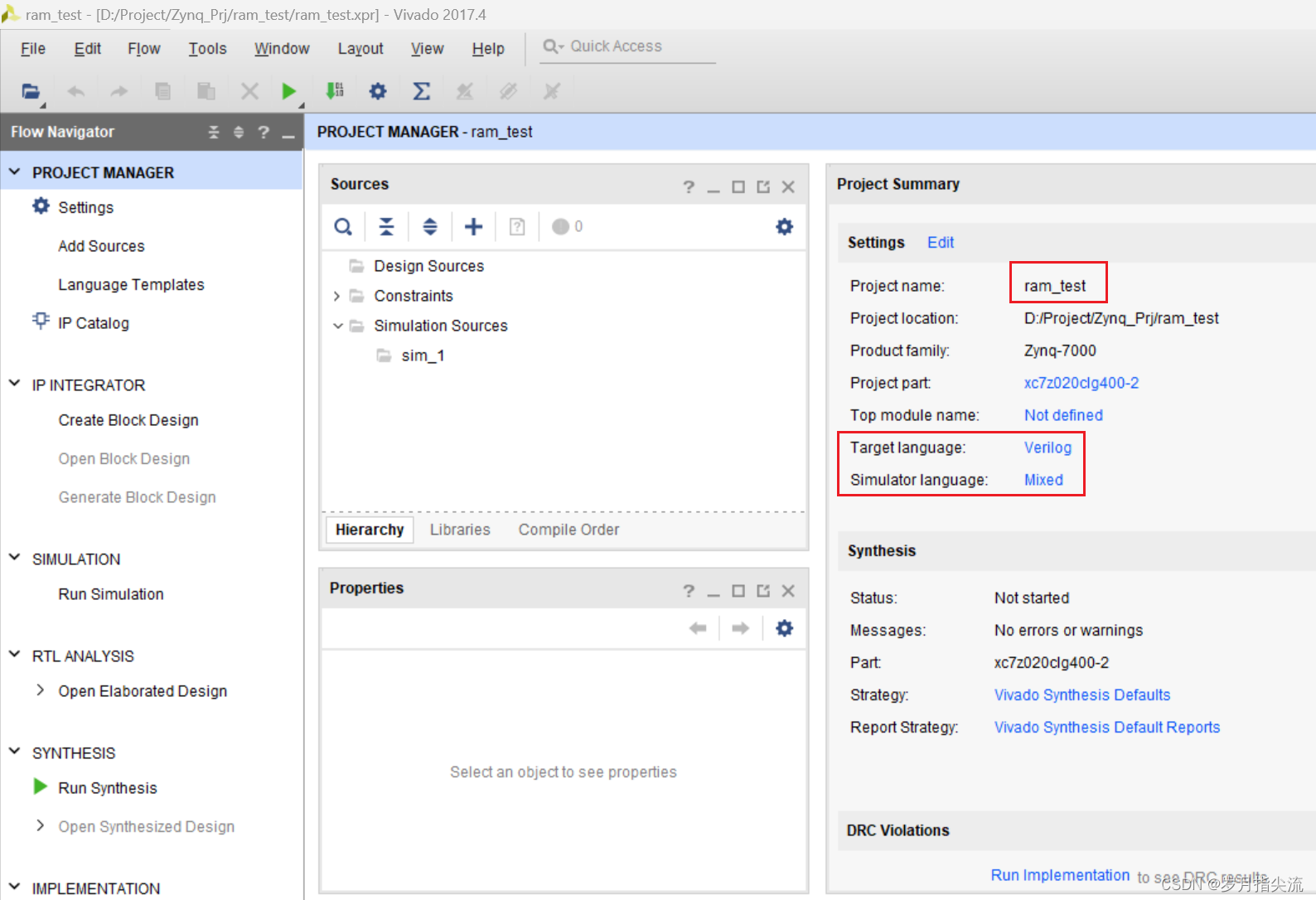The image size is (1316, 900).
Task: Open the Sources panel settings gear
Action: pos(784,226)
